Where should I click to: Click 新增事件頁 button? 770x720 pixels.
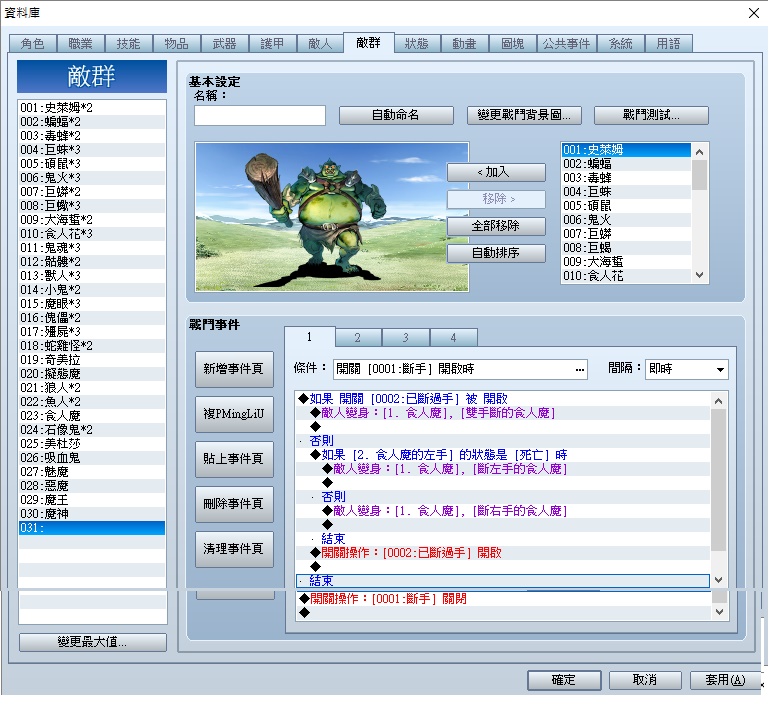(x=234, y=369)
